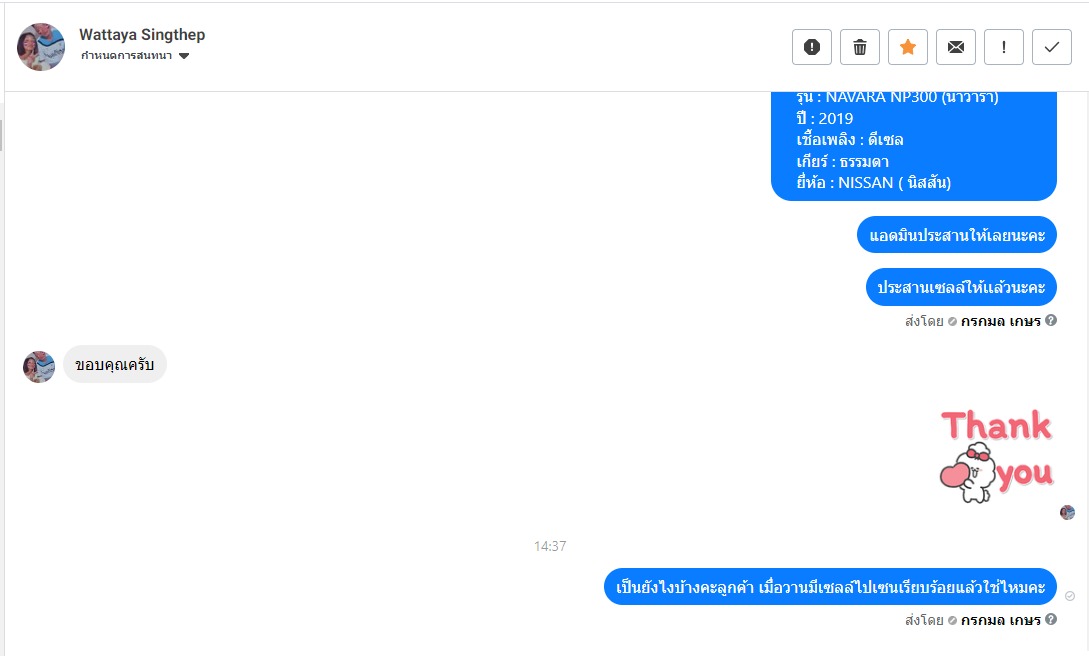Click help icon next to upper กรกมล เกษร
1089x656 pixels.
point(1051,320)
